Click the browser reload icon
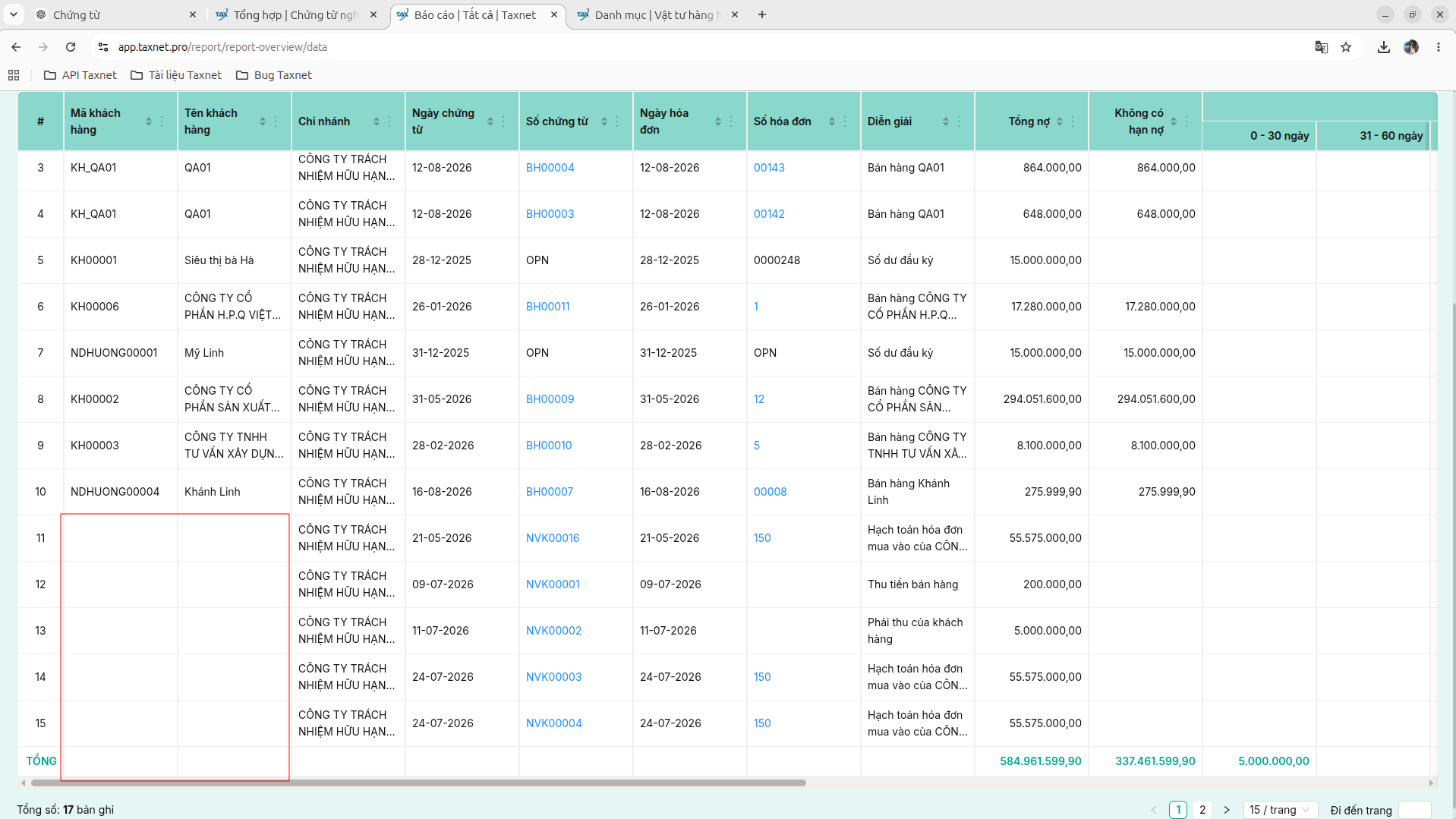Image resolution: width=1456 pixels, height=819 pixels. click(x=71, y=47)
